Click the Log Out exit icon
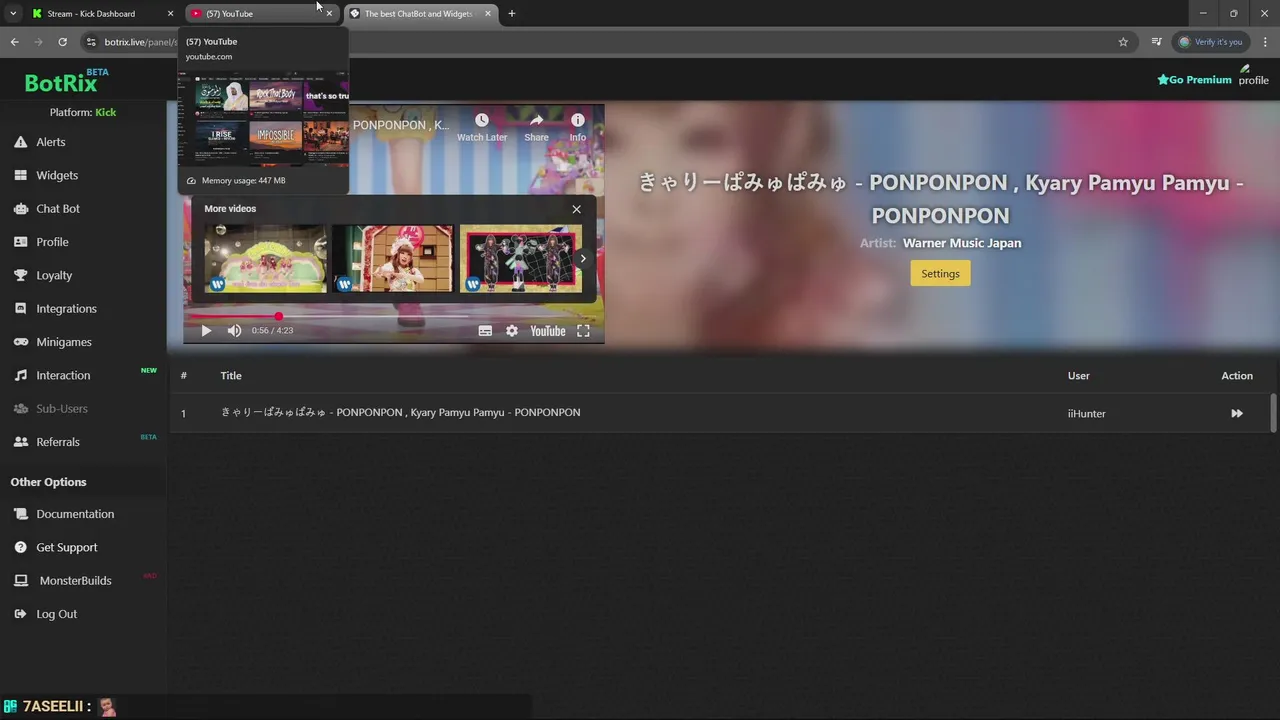Screen dimensions: 1280x720 tap(20, 614)
